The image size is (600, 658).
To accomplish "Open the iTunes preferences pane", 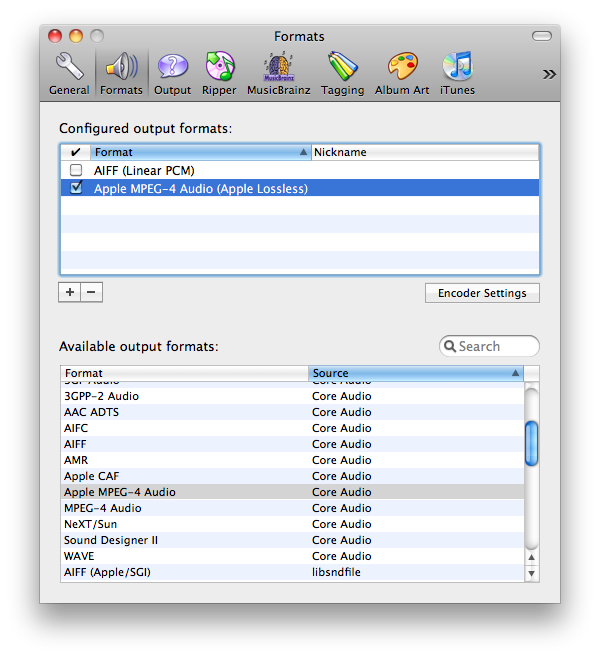I will tap(457, 73).
